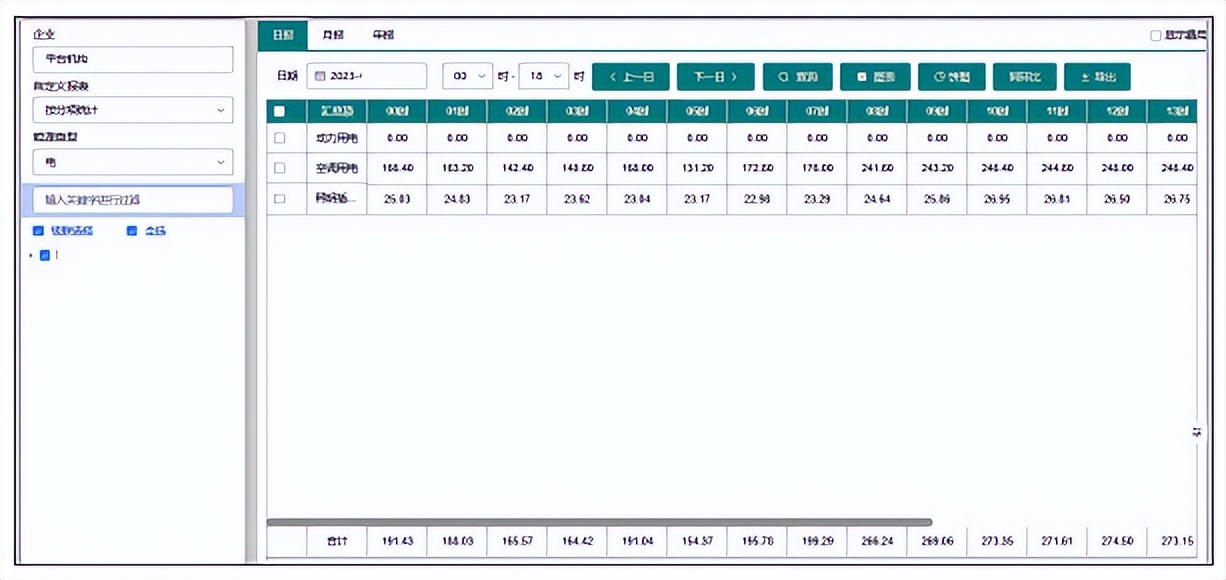Screen dimensions: 1226x580
Task: Toggle the 全选 checkbox in left panel
Action: [133, 231]
